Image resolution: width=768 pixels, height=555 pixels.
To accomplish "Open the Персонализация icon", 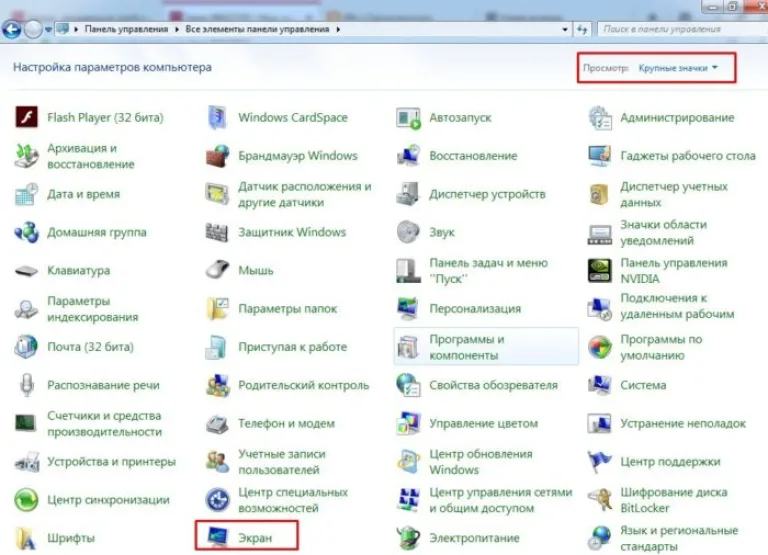I will click(408, 309).
